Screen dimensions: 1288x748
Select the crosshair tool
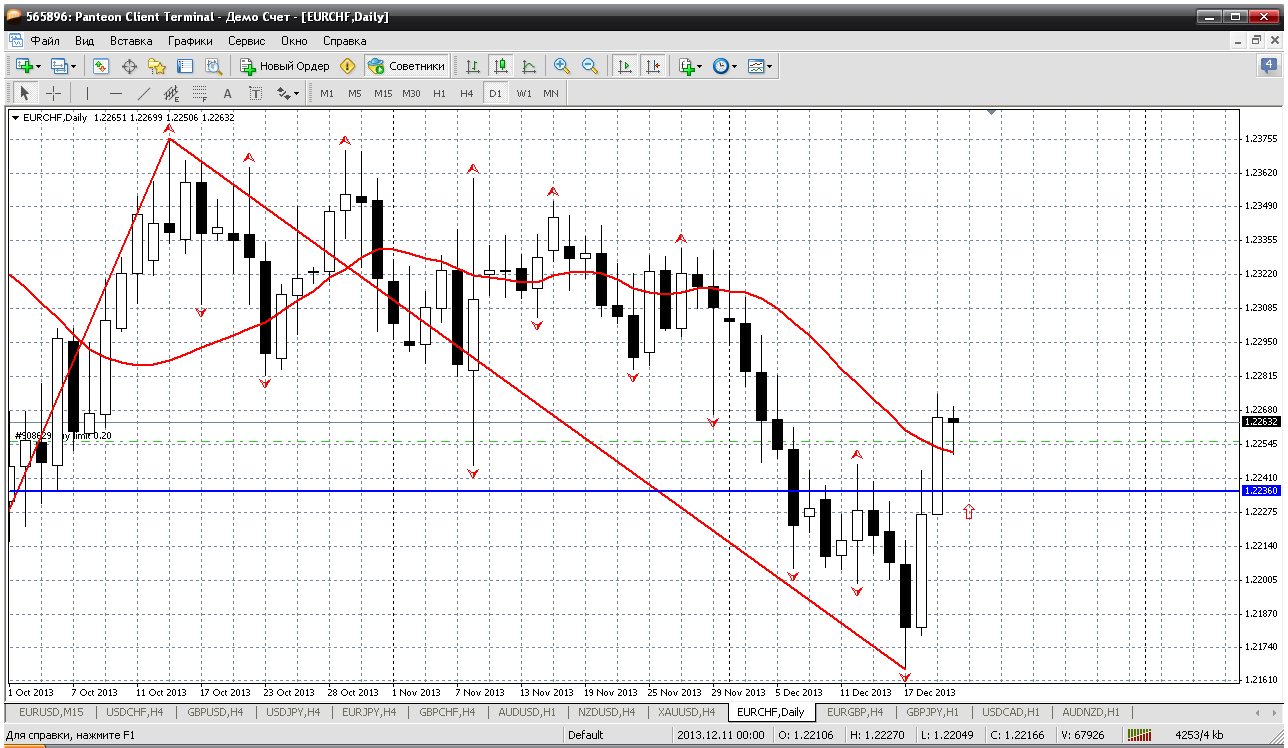[53, 93]
